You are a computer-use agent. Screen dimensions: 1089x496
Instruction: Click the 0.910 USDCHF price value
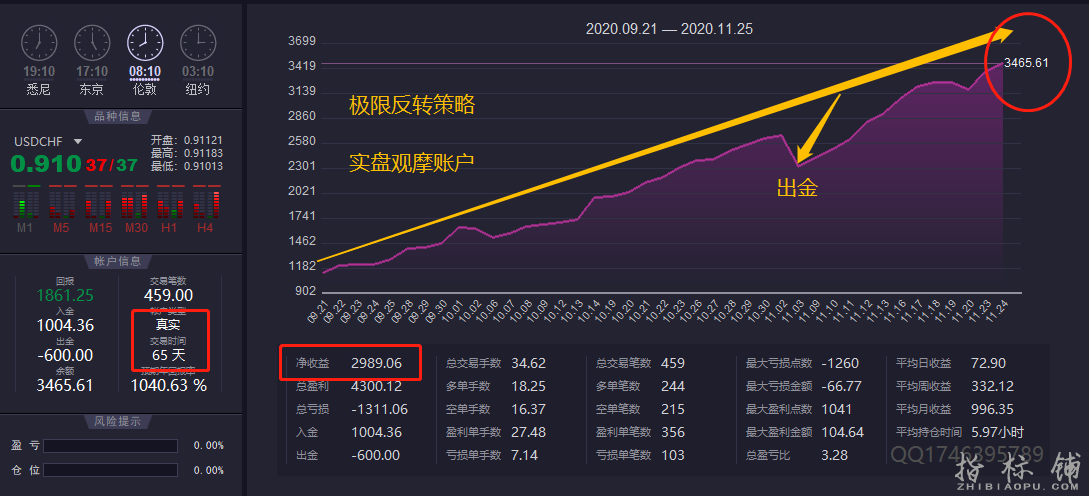(x=46, y=164)
